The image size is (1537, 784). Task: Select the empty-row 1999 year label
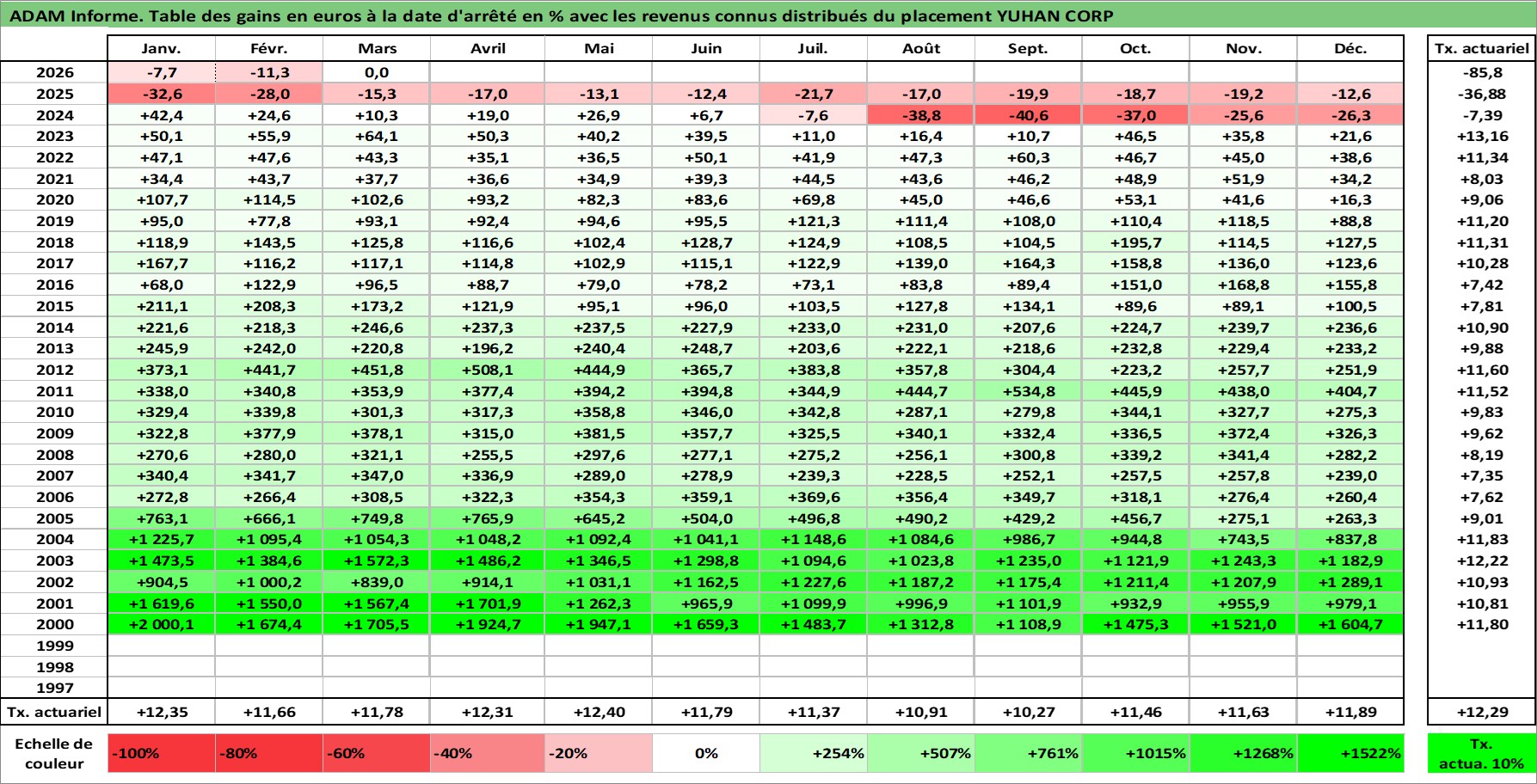(54, 646)
